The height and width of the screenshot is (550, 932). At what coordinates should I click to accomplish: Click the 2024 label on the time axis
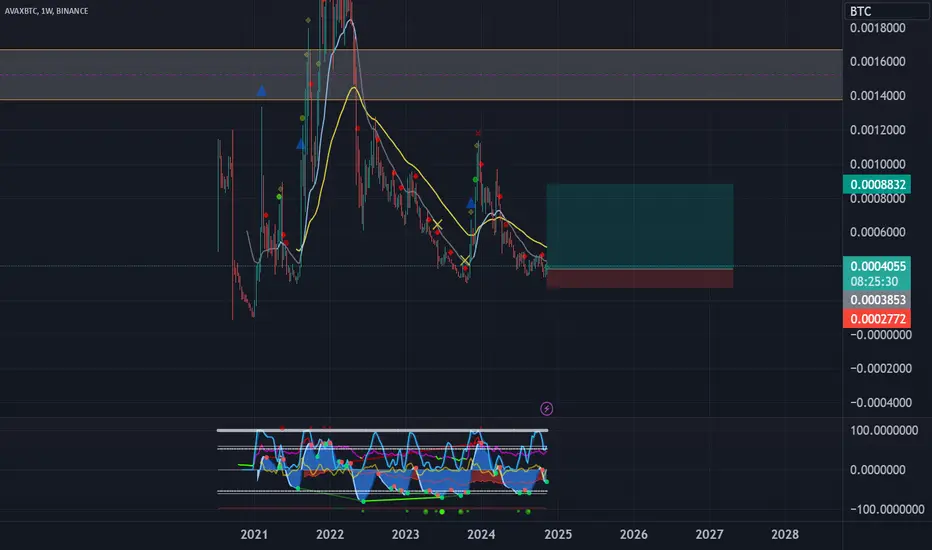pos(481,534)
